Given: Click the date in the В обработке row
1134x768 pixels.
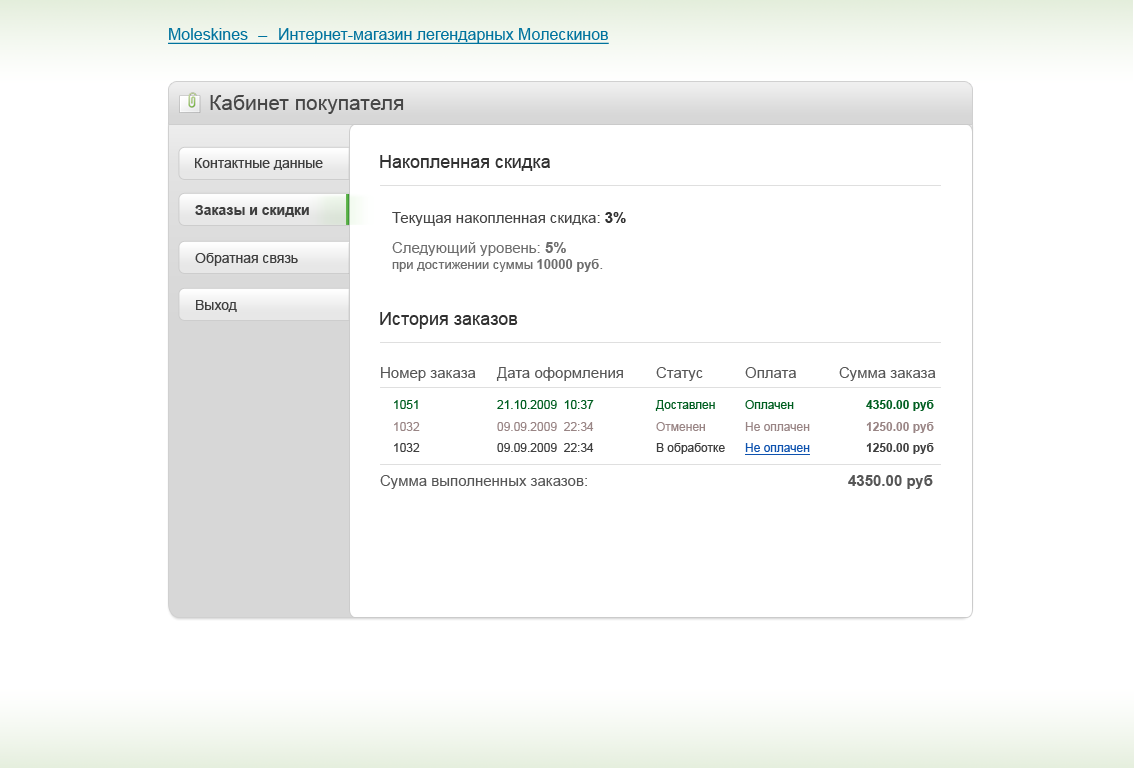Looking at the screenshot, I should [x=545, y=448].
